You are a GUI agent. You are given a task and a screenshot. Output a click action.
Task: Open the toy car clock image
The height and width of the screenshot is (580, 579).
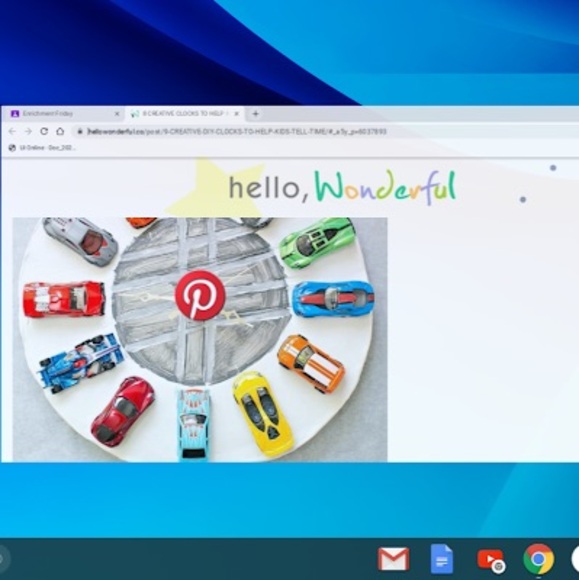point(200,340)
